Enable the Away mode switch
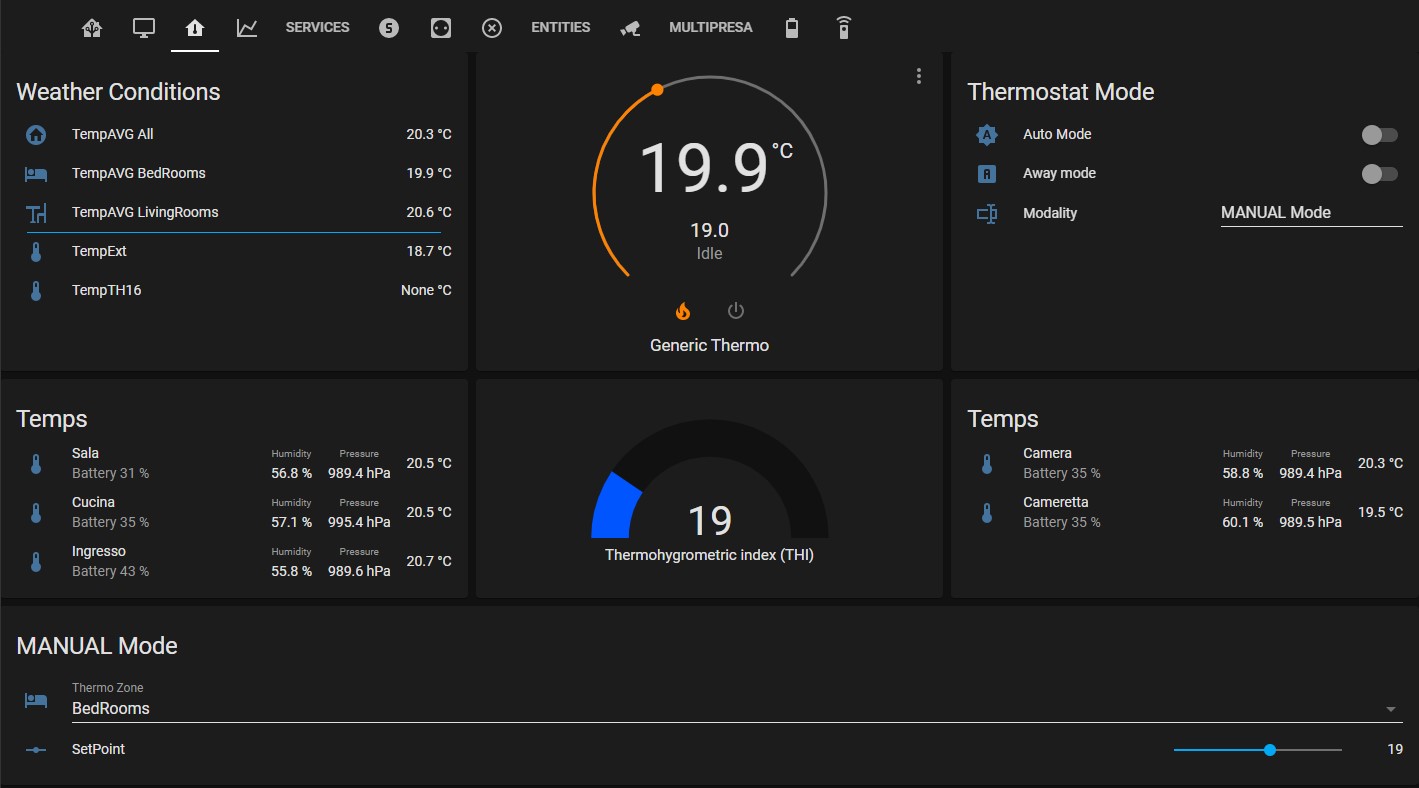The image size is (1419, 788). [1380, 174]
